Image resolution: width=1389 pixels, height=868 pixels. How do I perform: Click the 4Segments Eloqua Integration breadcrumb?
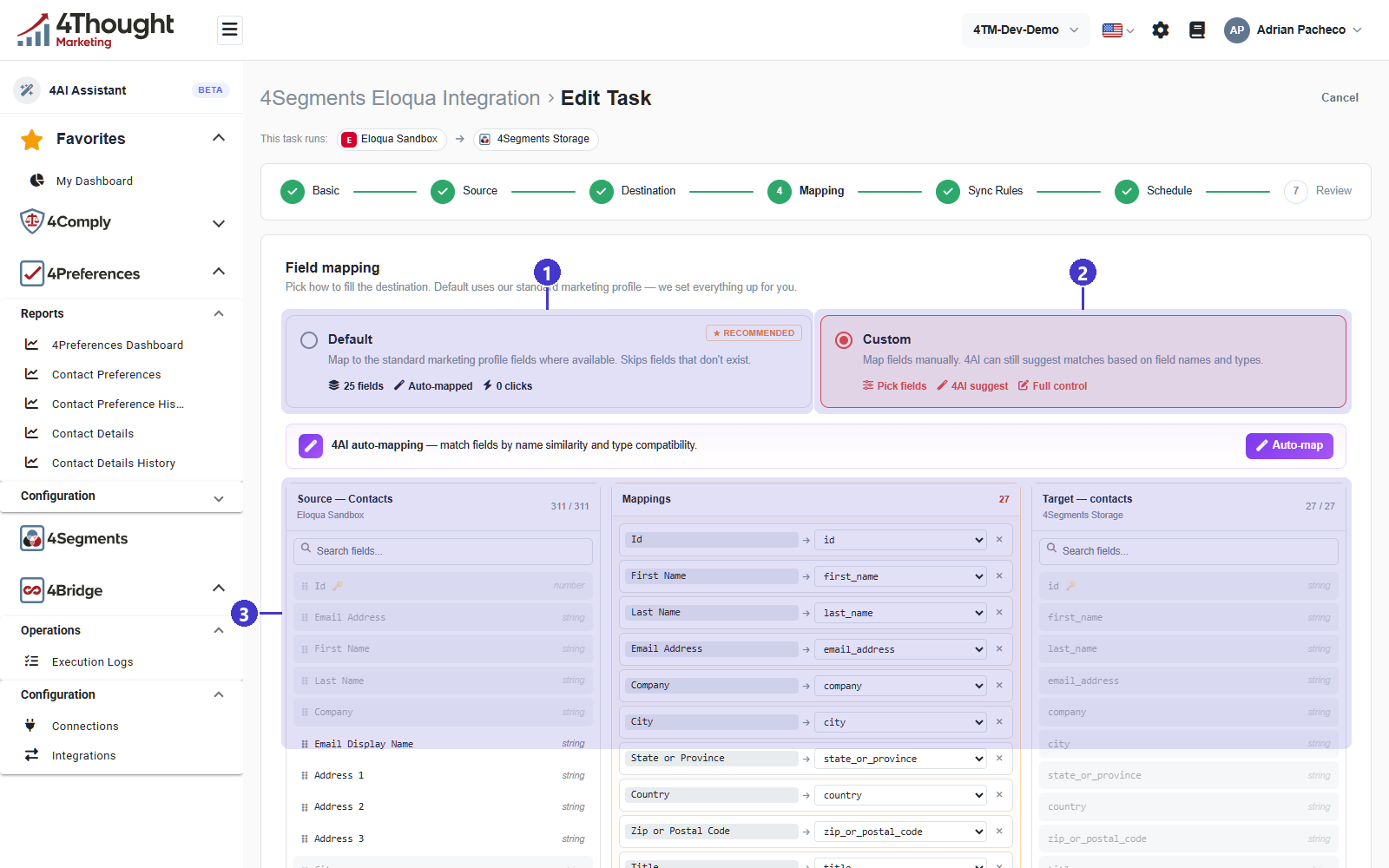pyautogui.click(x=400, y=98)
